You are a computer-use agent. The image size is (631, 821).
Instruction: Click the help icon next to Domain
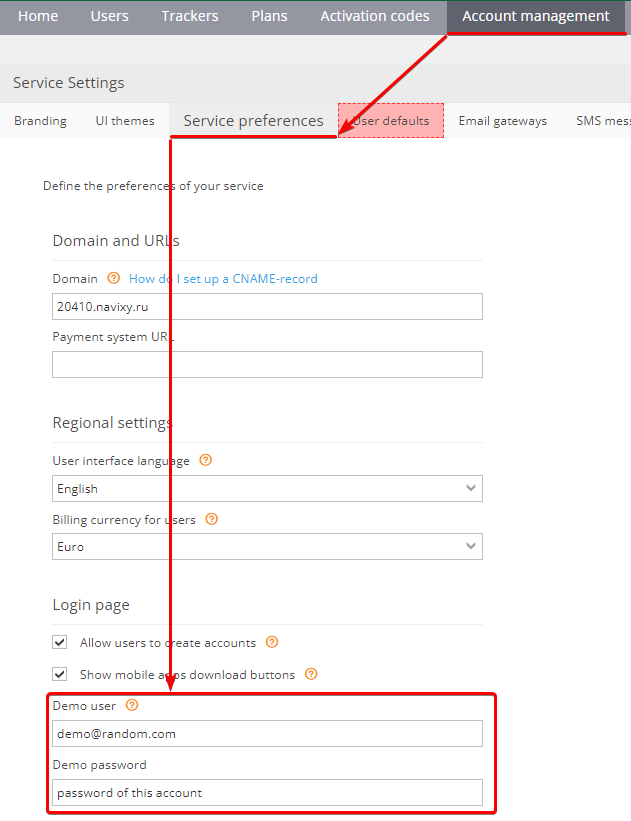pos(114,278)
